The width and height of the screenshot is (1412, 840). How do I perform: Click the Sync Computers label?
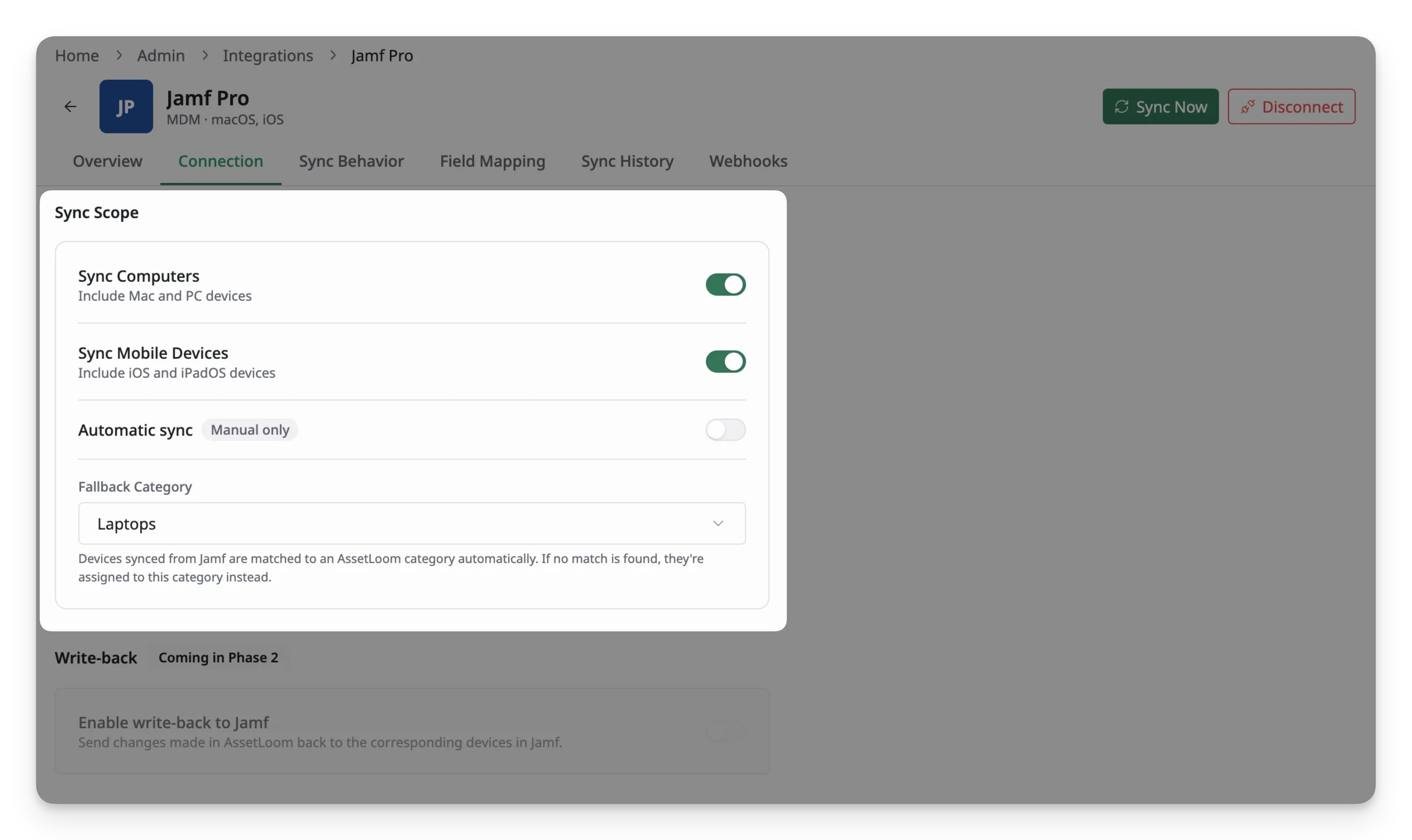[138, 276]
